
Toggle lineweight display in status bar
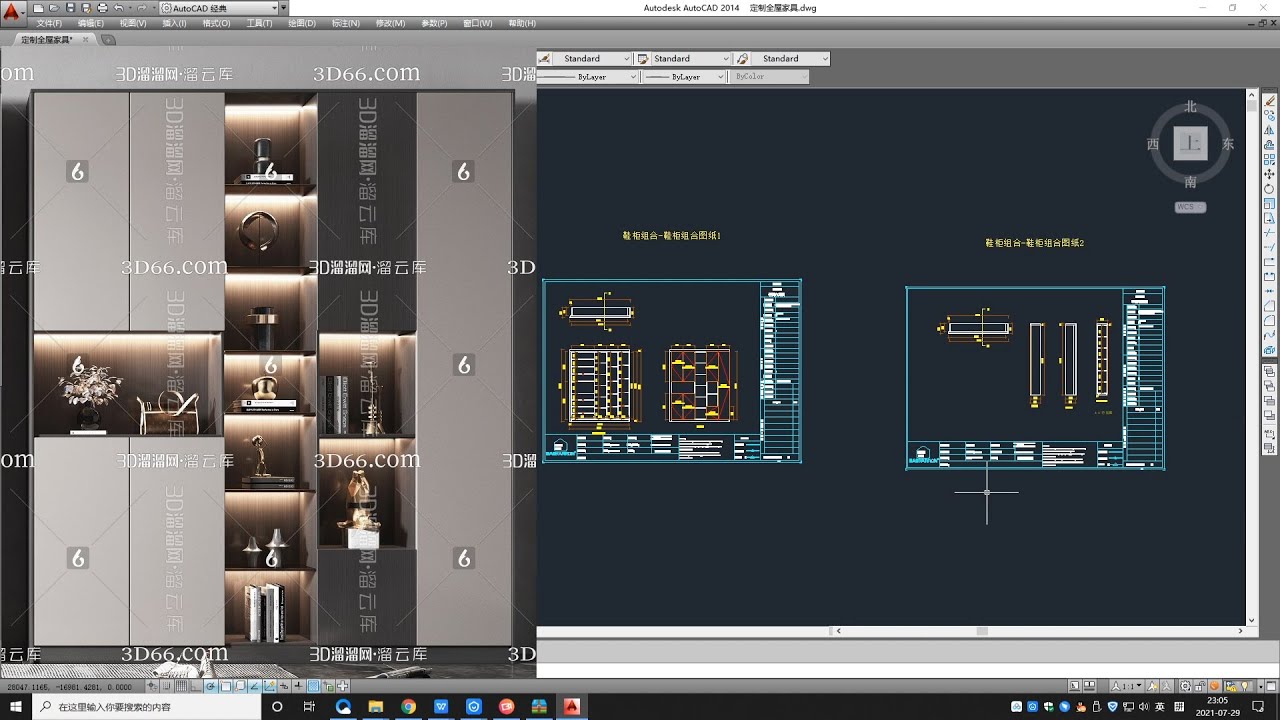(x=298, y=686)
